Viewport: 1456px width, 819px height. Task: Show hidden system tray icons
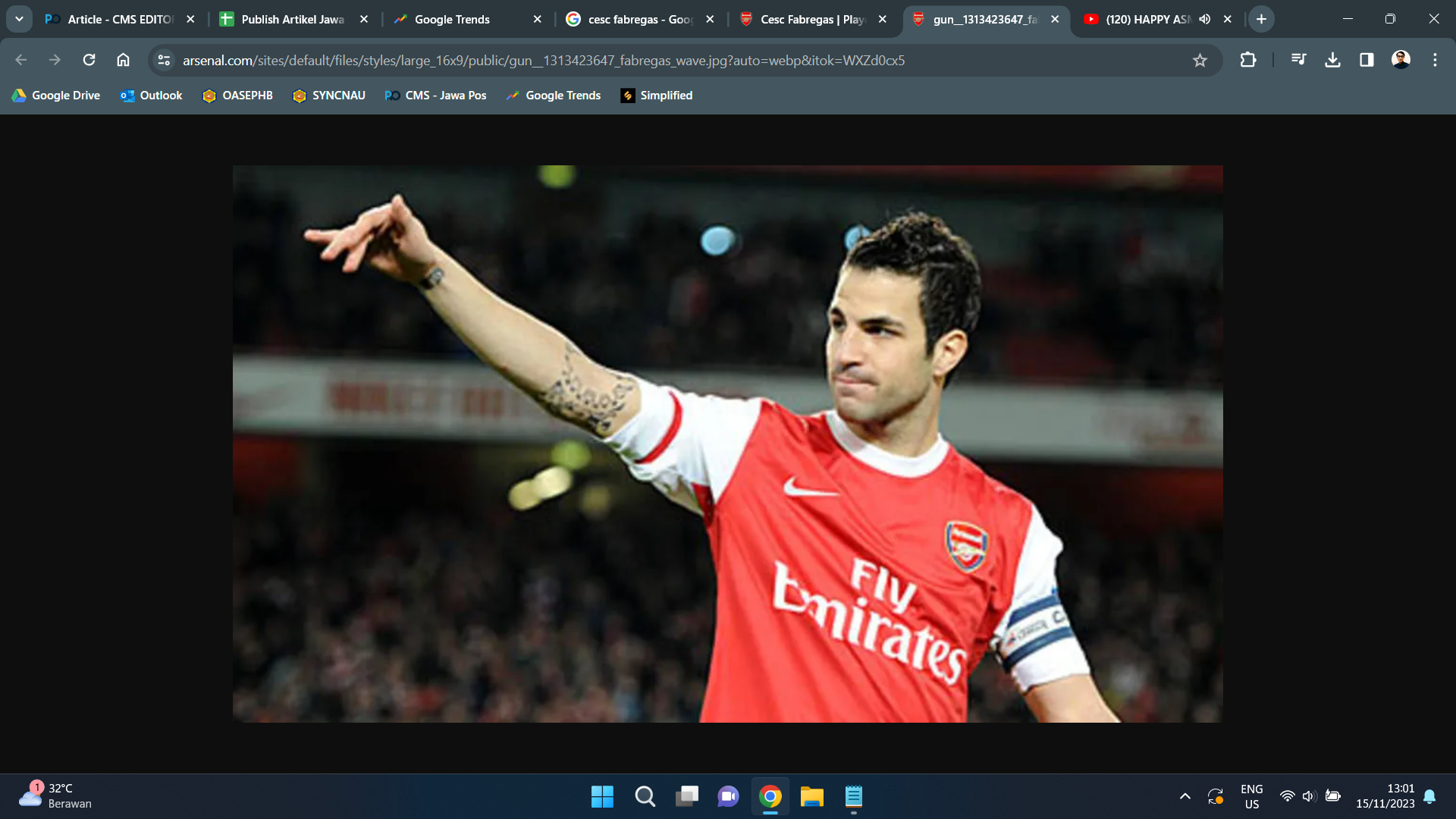[1185, 796]
